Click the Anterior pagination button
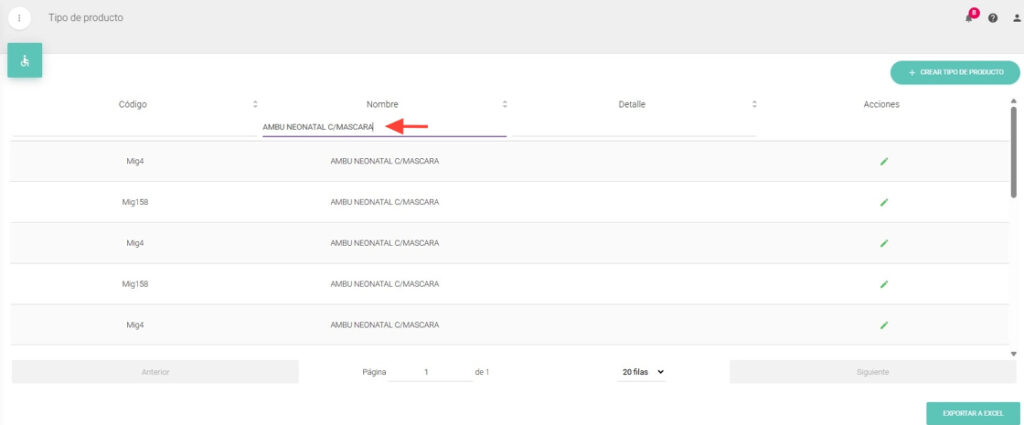 point(155,372)
